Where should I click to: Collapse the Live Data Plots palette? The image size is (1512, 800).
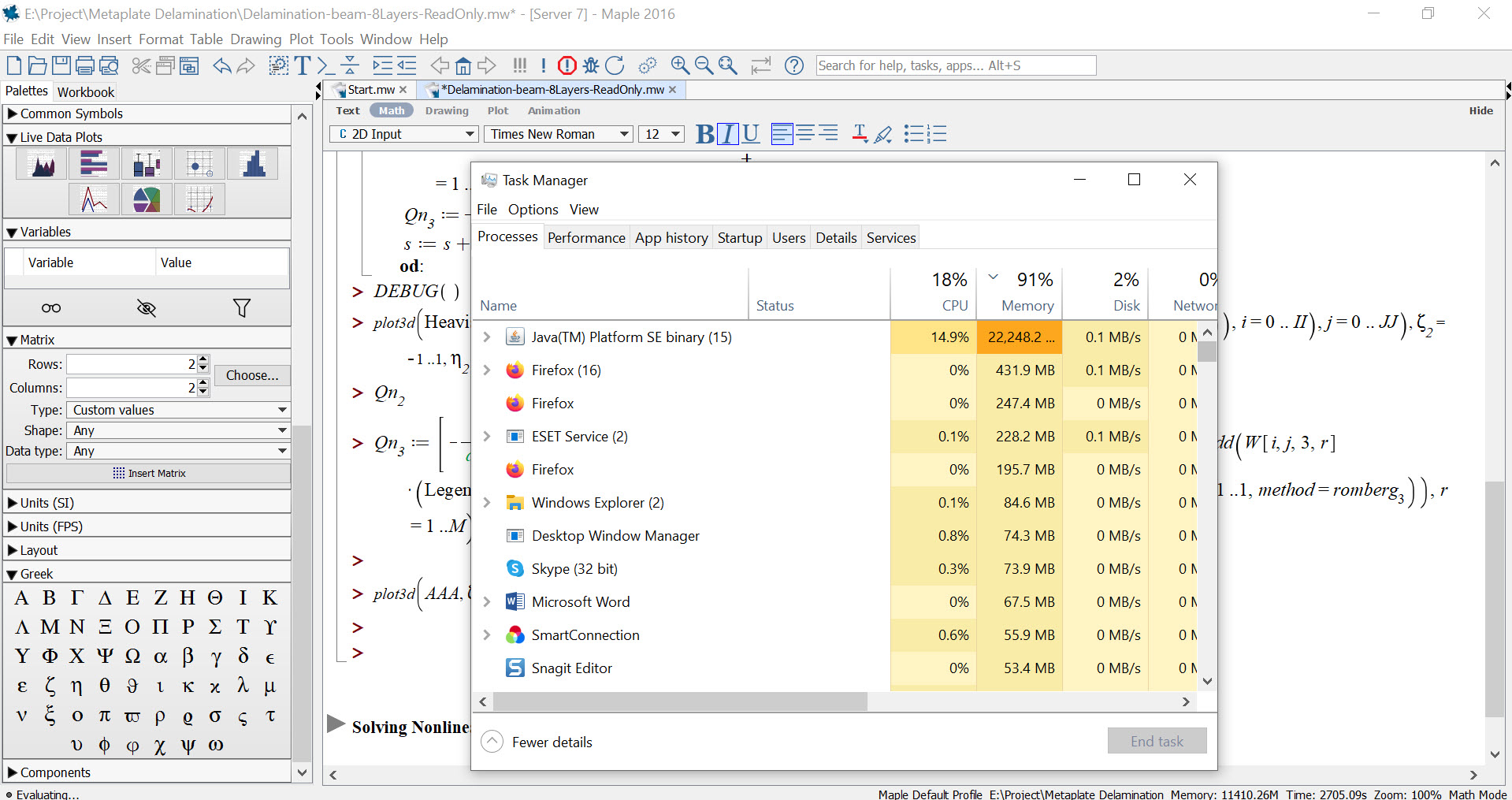12,137
